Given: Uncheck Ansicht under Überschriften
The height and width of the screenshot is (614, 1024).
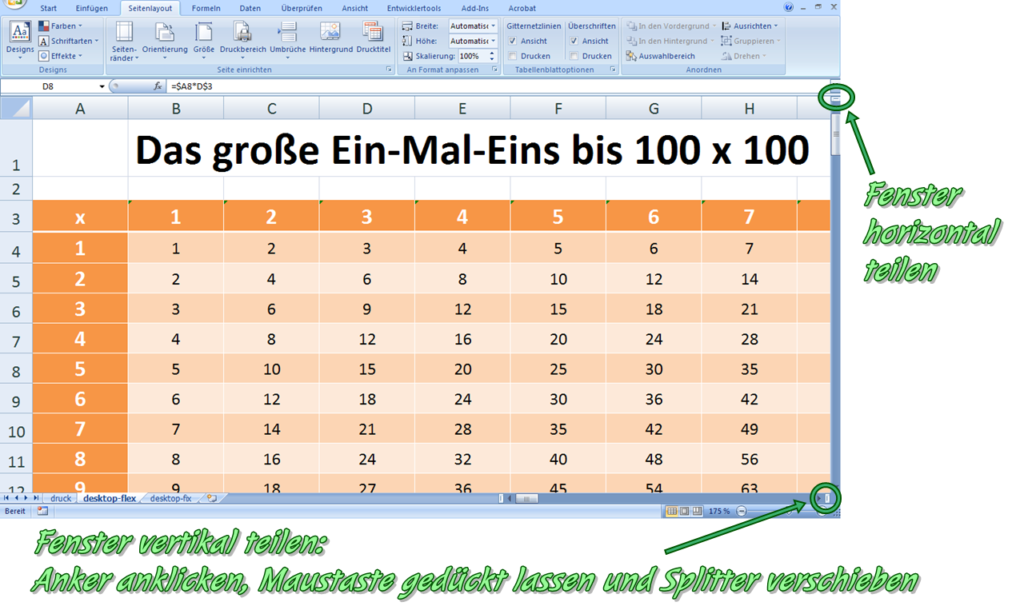Looking at the screenshot, I should click(x=574, y=41).
